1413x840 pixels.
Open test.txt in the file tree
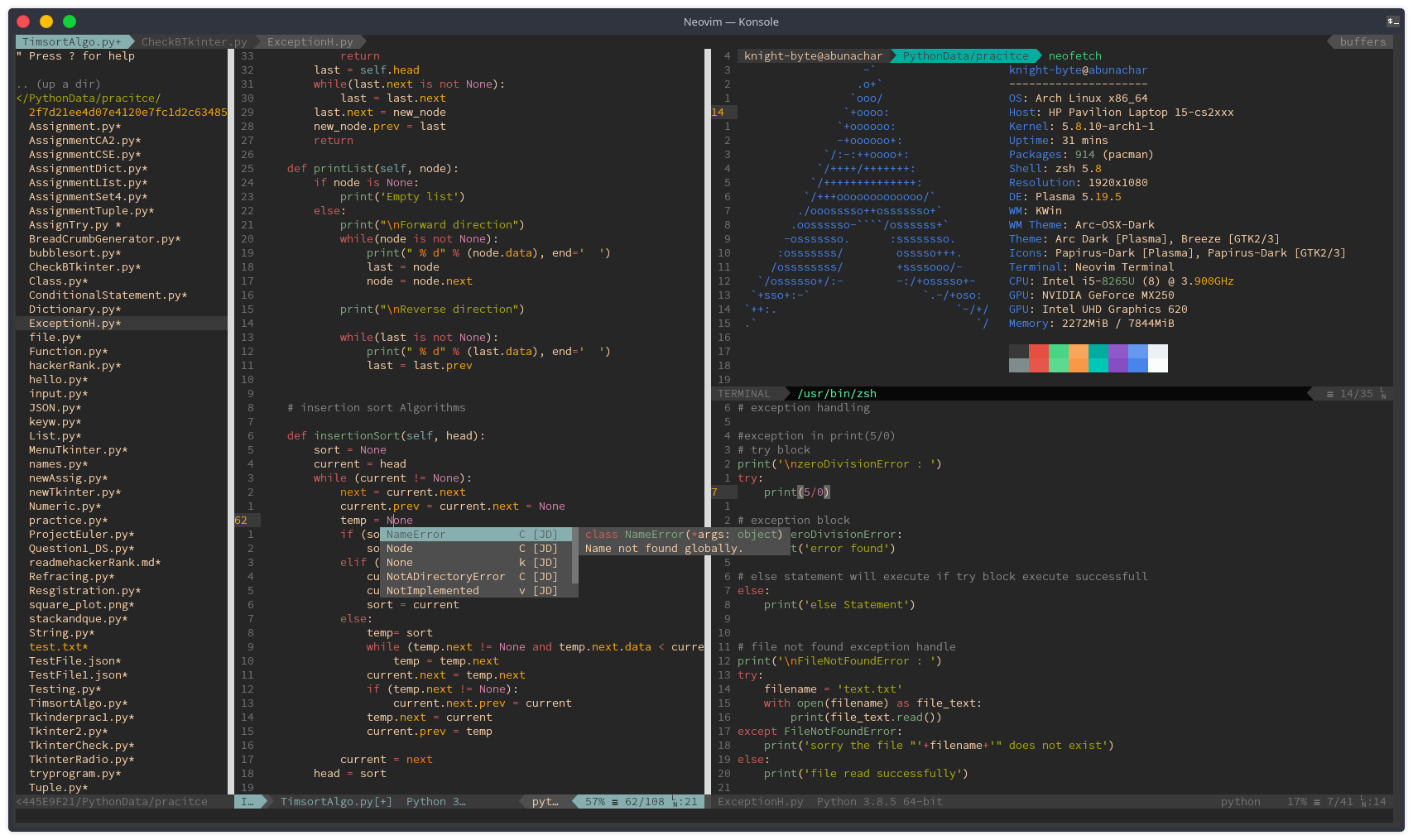tap(58, 646)
